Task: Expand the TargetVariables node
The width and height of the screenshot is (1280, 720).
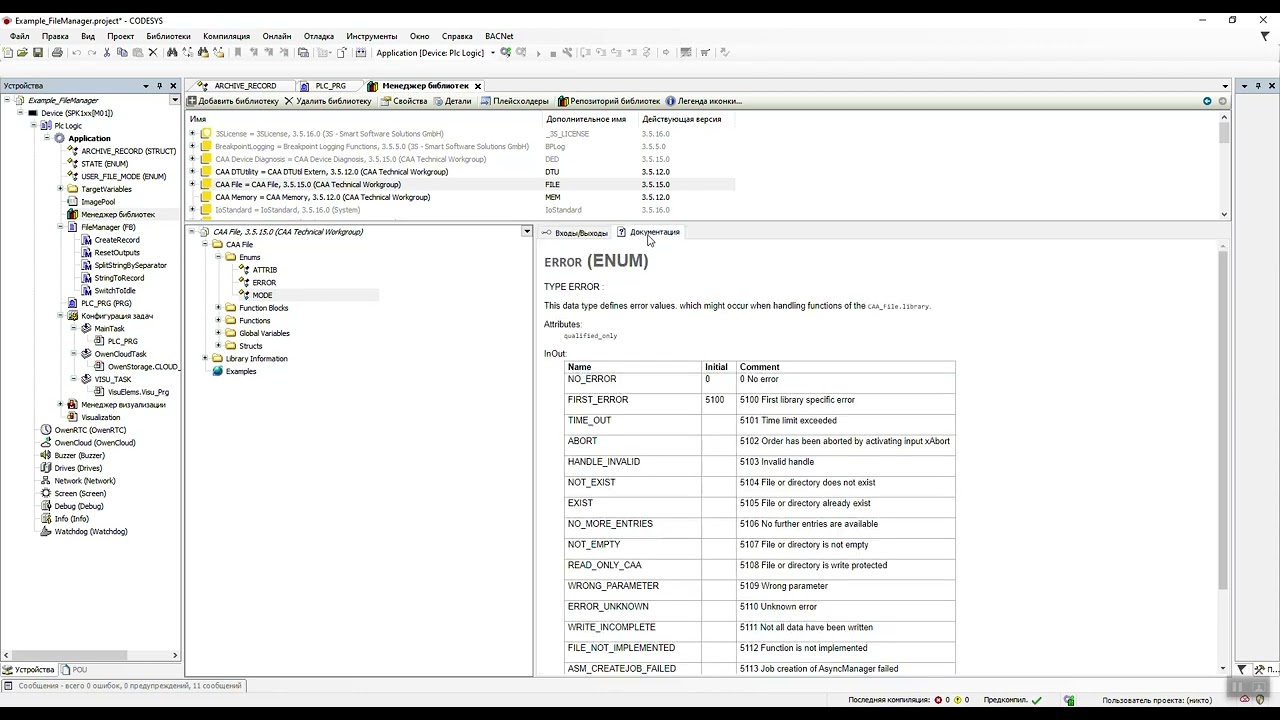Action: pos(60,189)
